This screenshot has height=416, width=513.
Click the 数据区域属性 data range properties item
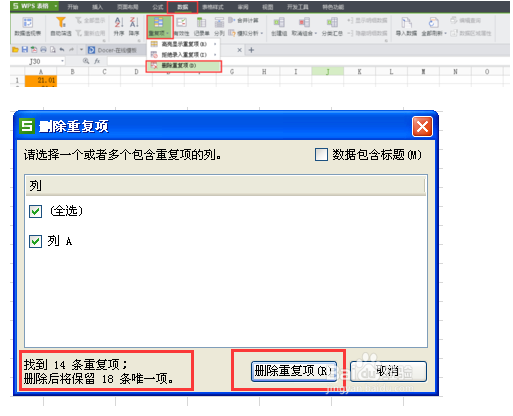[x=471, y=33]
